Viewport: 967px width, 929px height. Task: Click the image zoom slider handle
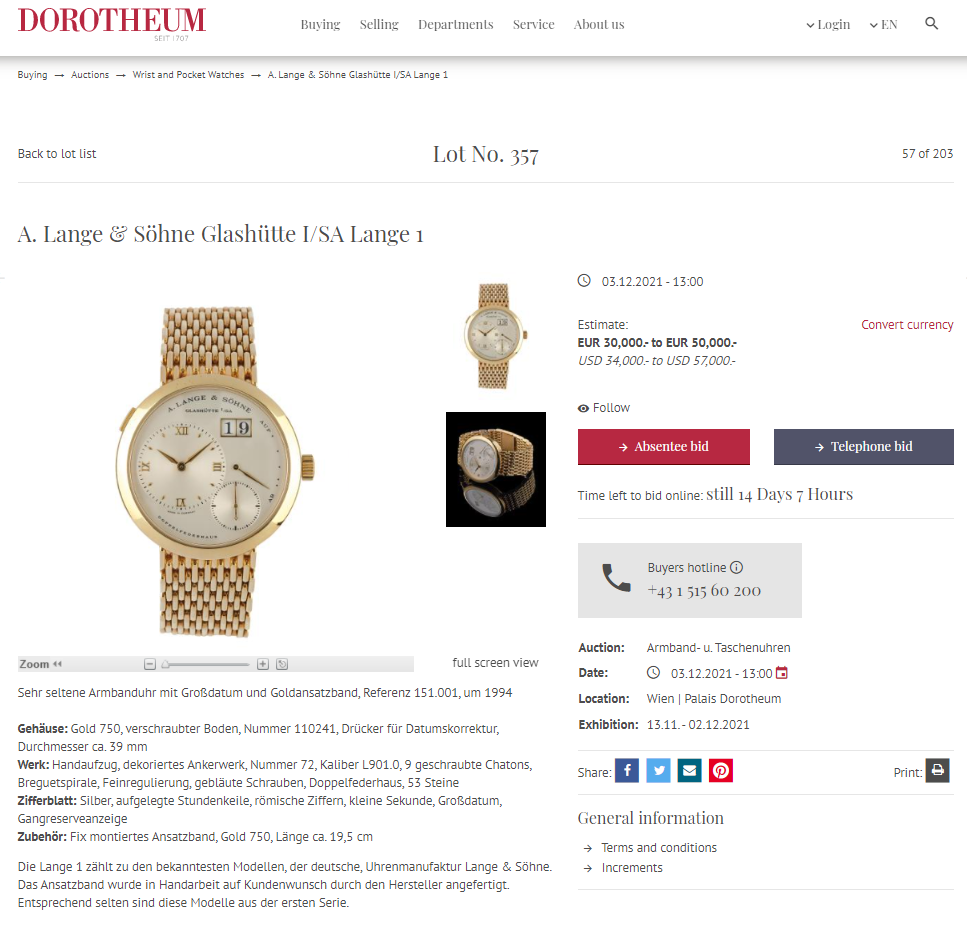[x=165, y=664]
